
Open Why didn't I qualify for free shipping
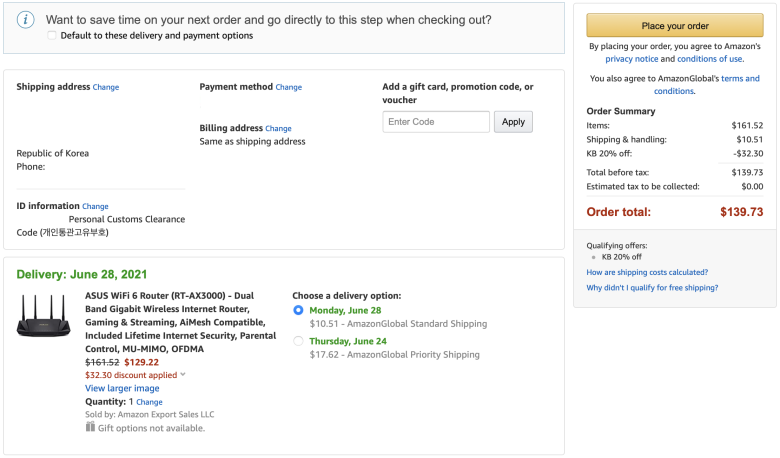click(652, 287)
